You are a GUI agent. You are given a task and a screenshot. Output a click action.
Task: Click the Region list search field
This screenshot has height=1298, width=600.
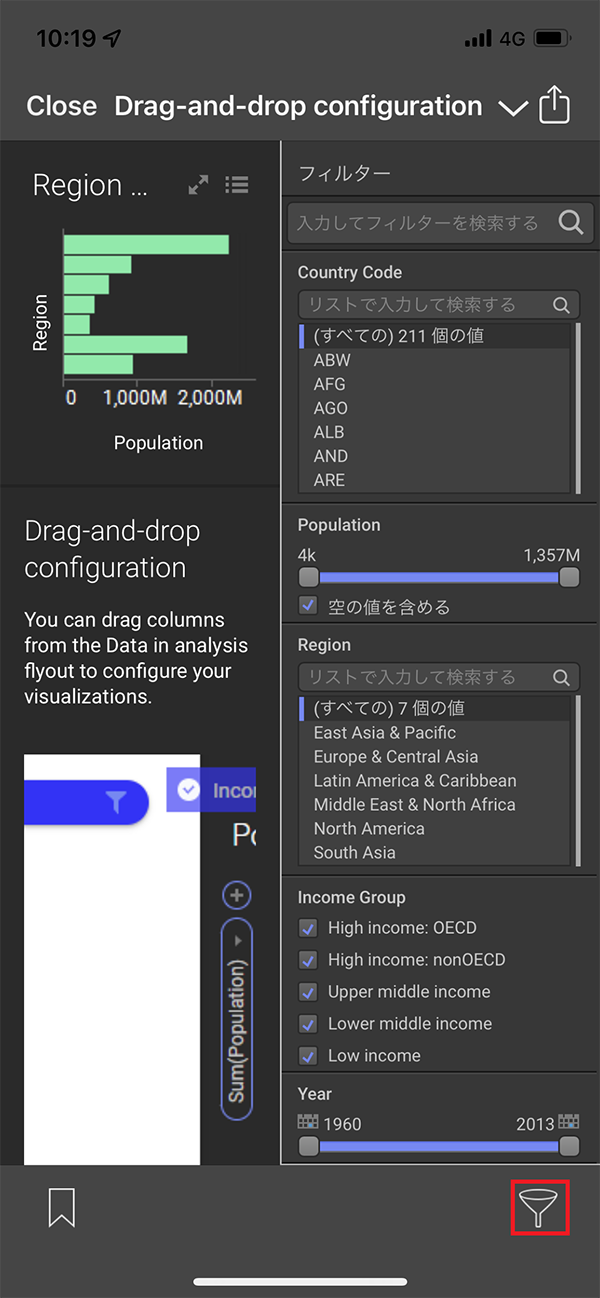point(438,677)
